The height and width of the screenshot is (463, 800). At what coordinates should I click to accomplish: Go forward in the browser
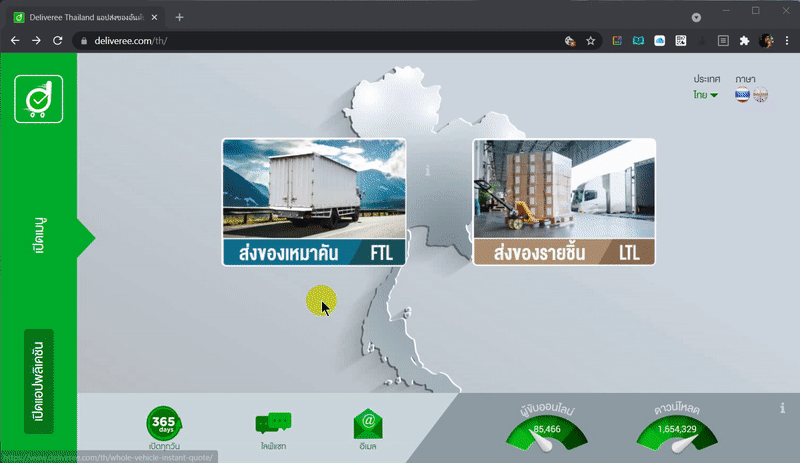(36, 40)
